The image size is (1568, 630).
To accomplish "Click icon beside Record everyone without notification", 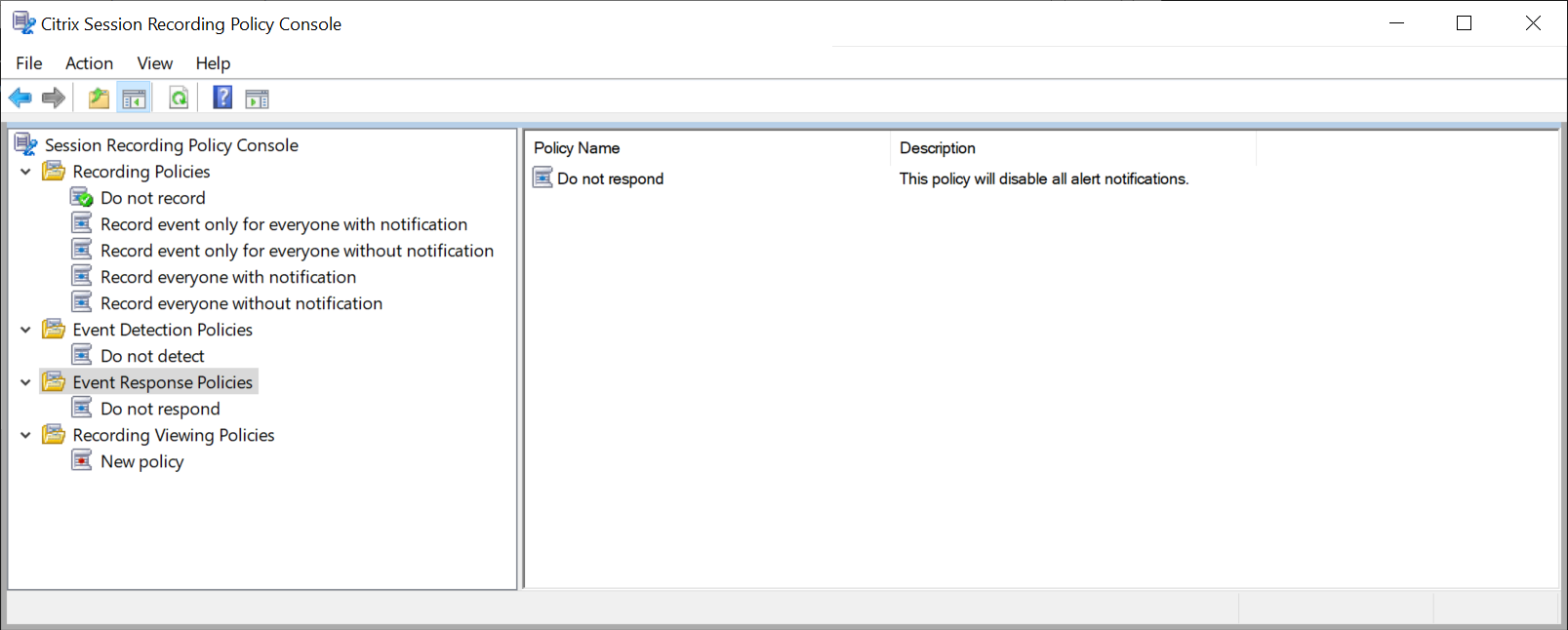I will coord(82,302).
